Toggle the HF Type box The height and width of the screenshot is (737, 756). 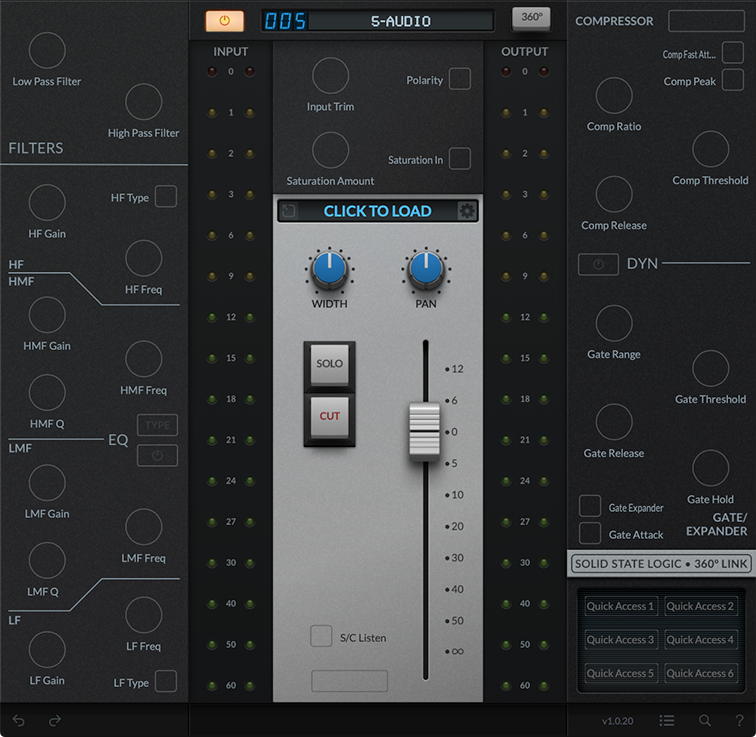166,197
